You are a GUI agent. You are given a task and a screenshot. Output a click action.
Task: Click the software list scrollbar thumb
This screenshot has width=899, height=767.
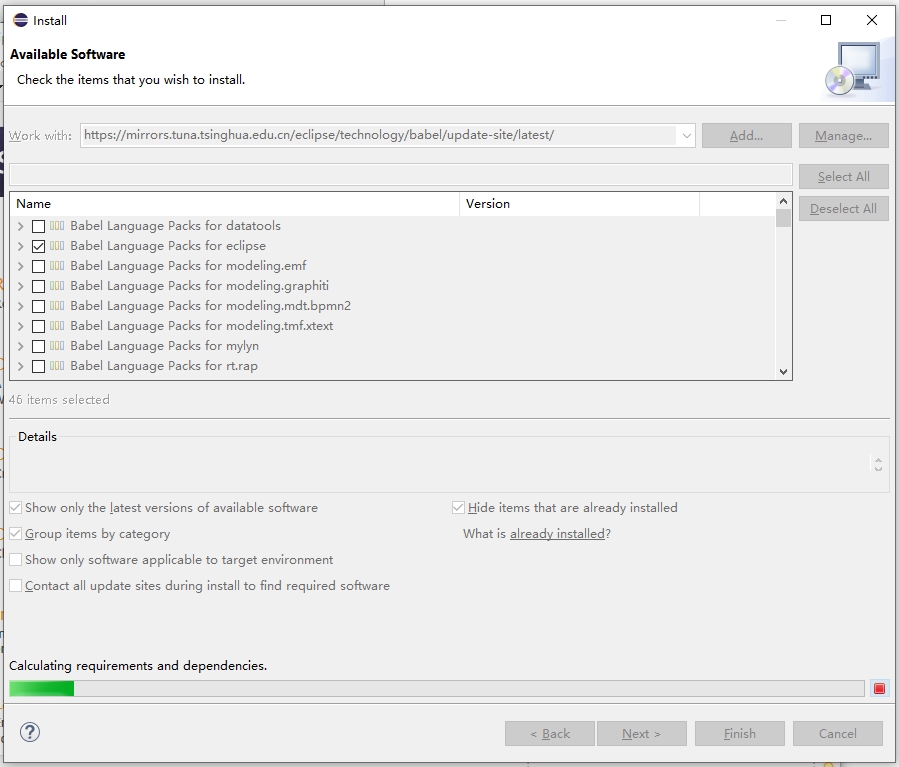(783, 218)
